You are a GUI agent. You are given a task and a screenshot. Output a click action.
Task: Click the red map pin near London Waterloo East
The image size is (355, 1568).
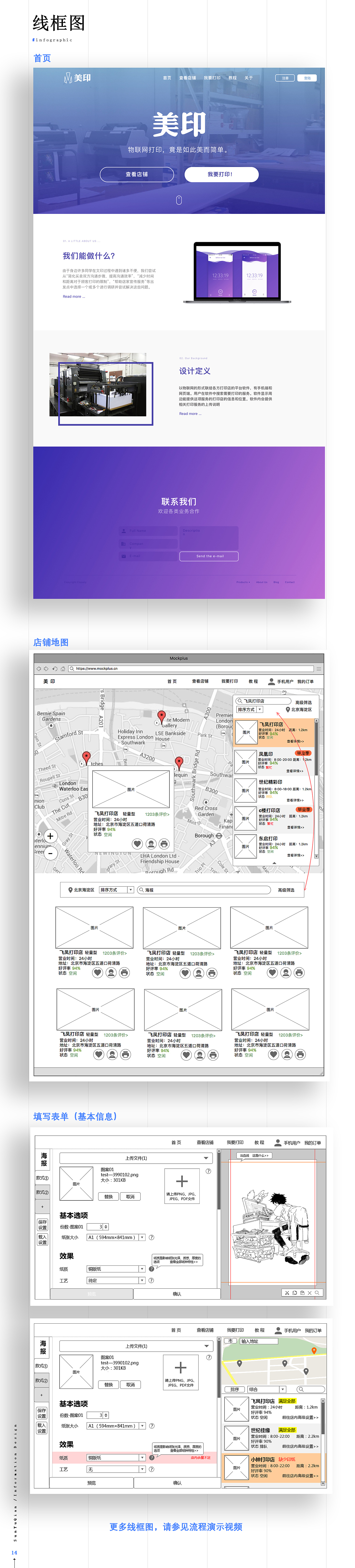pyautogui.click(x=87, y=758)
